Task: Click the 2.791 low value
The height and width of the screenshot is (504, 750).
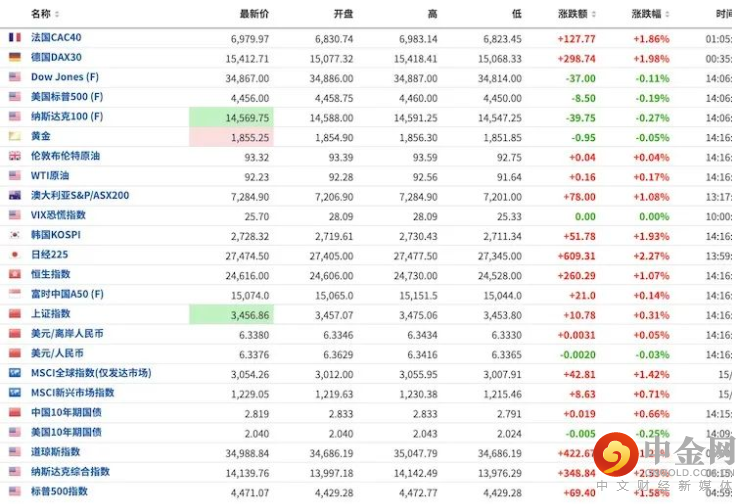Action: (x=509, y=414)
